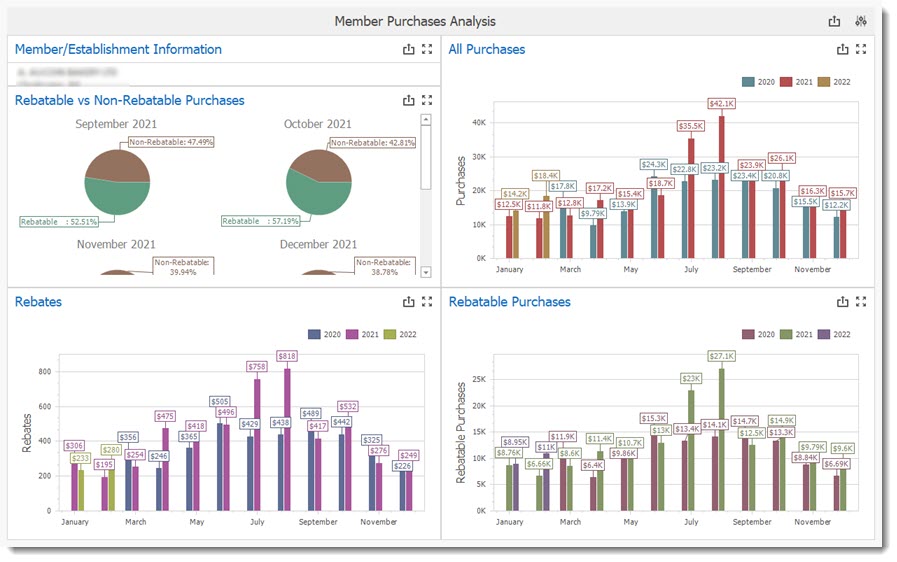Screen dimensions: 897x562
Task: Maximize the Member/Establishment Information panel
Action: tap(427, 49)
